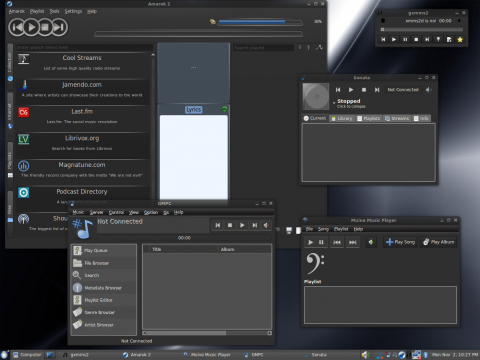480x360 pixels.
Task: Open Amarok's Playlist menu
Action: [37, 11]
